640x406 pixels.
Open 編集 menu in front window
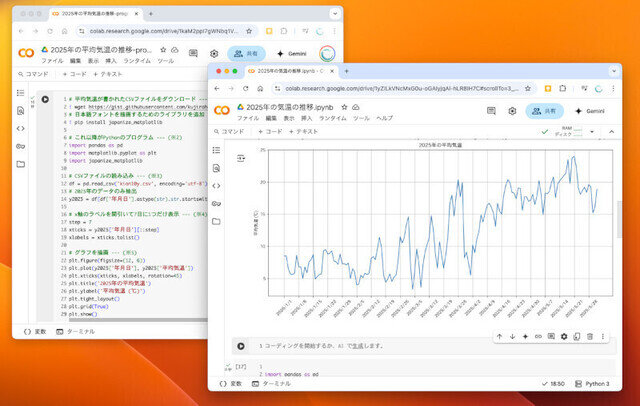(x=271, y=118)
